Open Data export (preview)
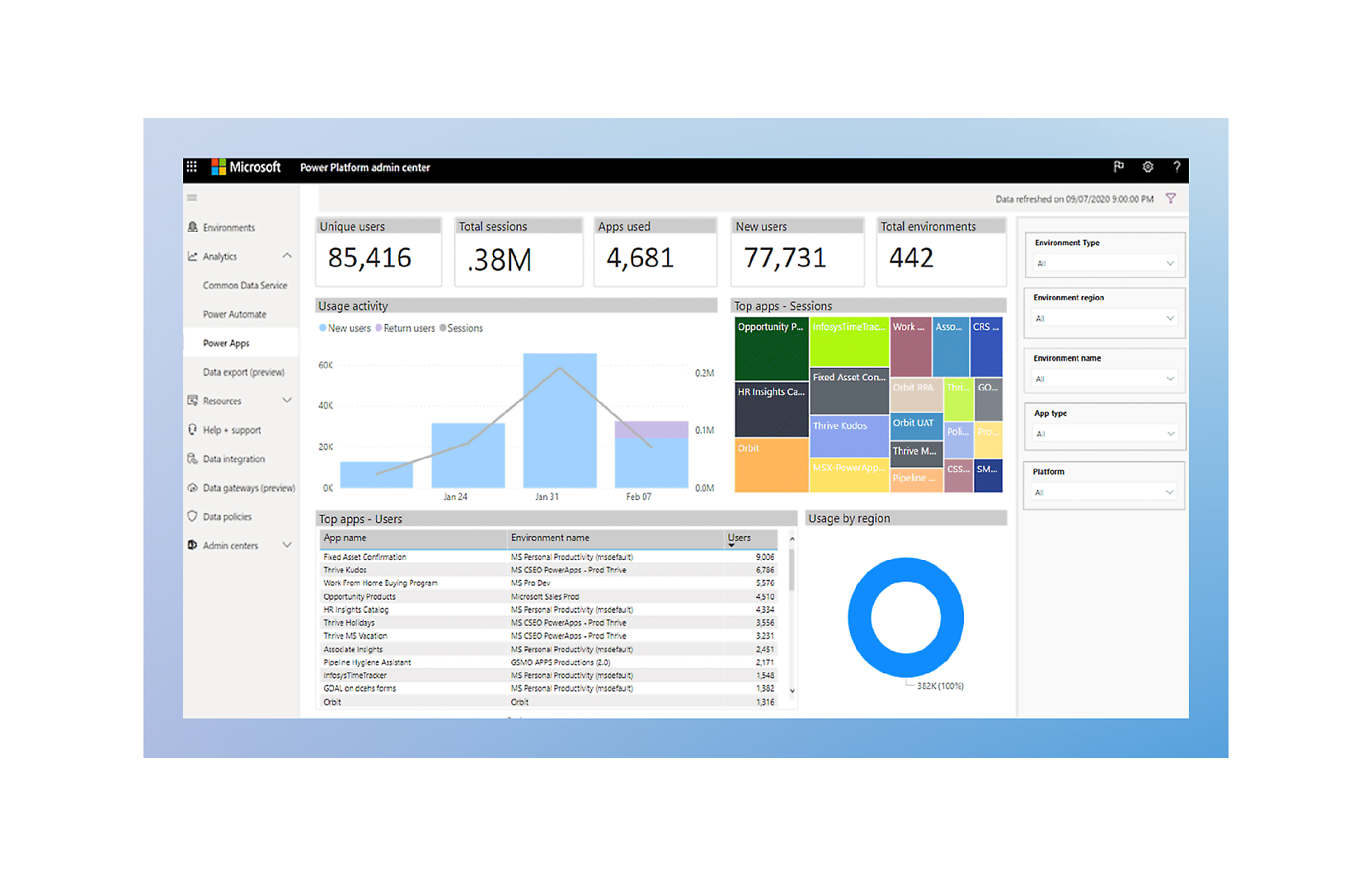 click(x=243, y=372)
